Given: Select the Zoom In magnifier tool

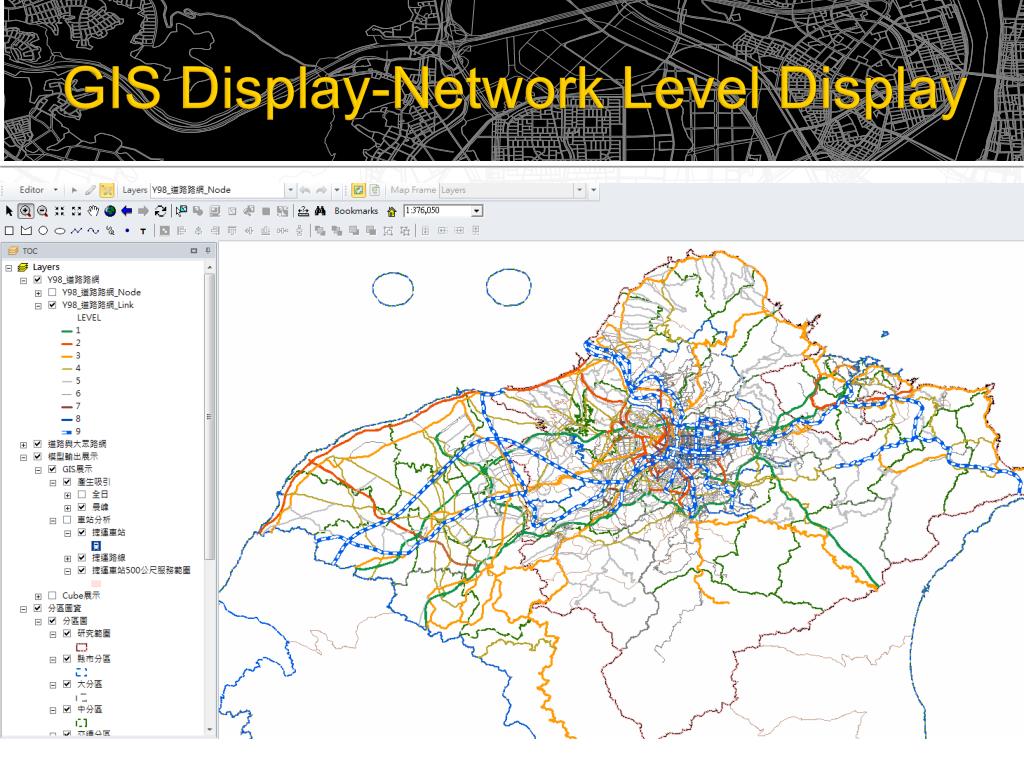Looking at the screenshot, I should pos(27,211).
